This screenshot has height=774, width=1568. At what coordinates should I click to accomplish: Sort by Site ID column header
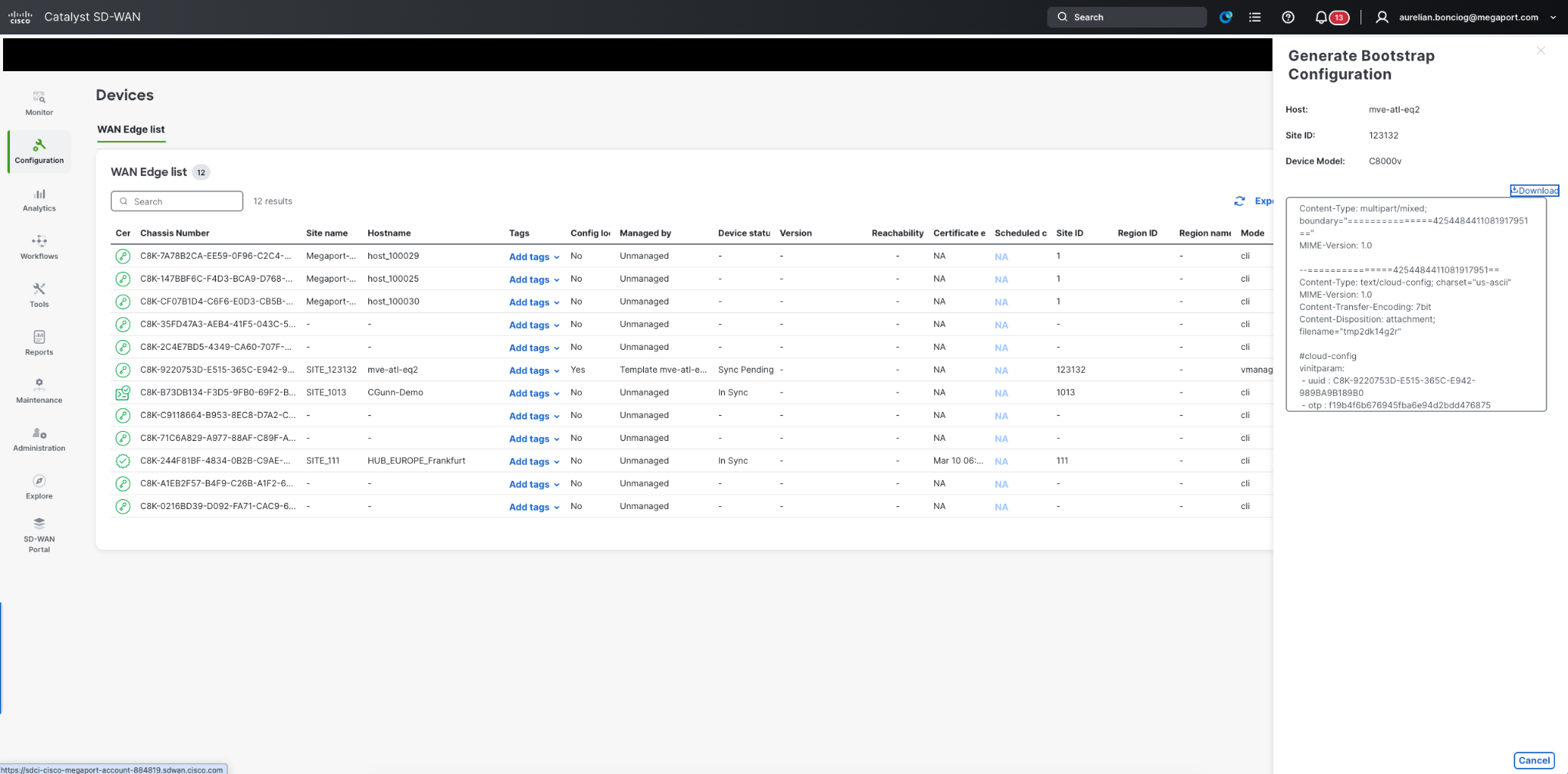coord(1070,234)
